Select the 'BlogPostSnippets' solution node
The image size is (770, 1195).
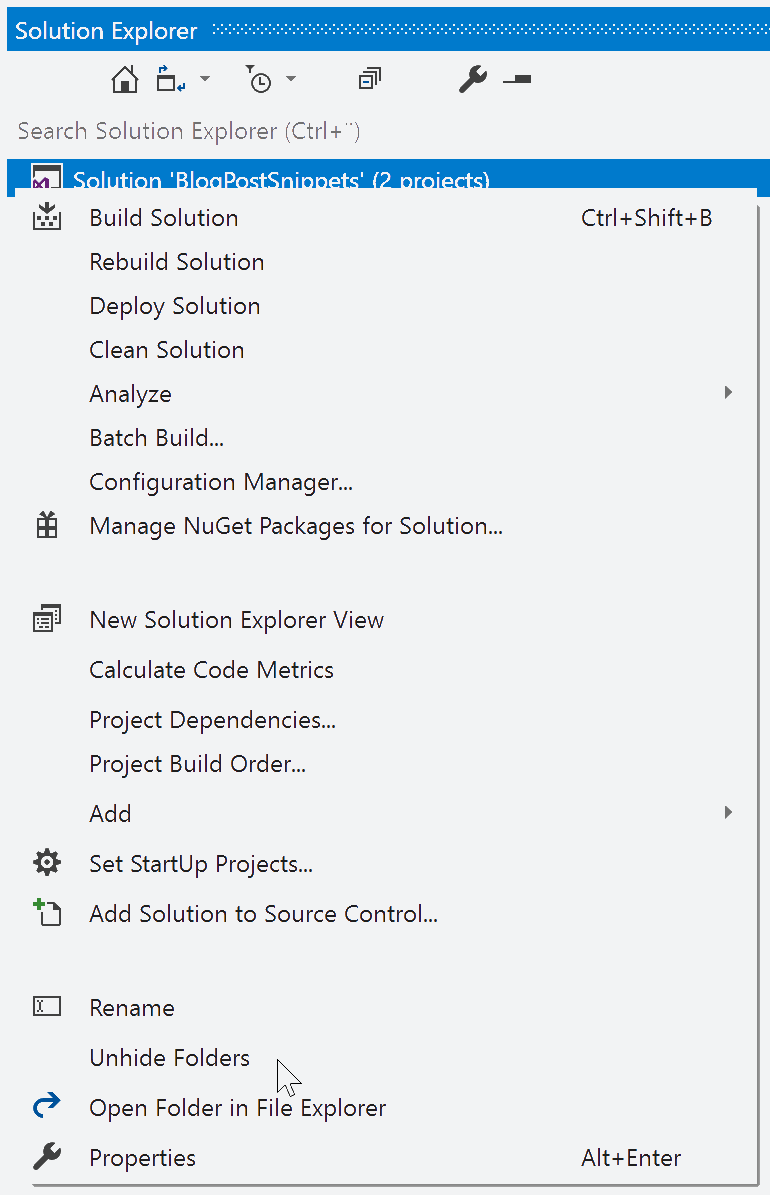[281, 181]
